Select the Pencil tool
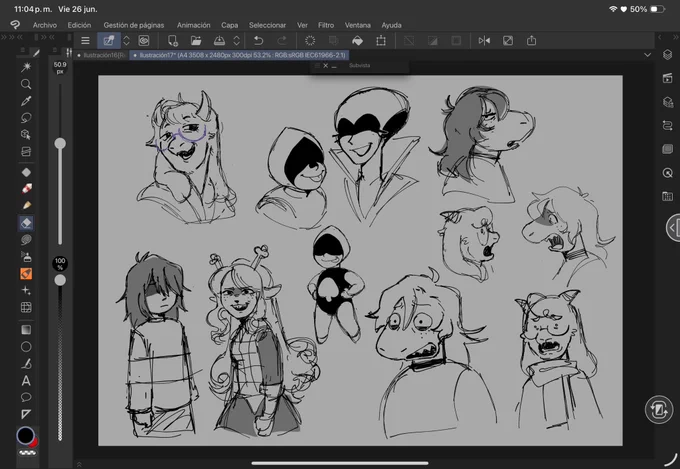 click(x=26, y=205)
